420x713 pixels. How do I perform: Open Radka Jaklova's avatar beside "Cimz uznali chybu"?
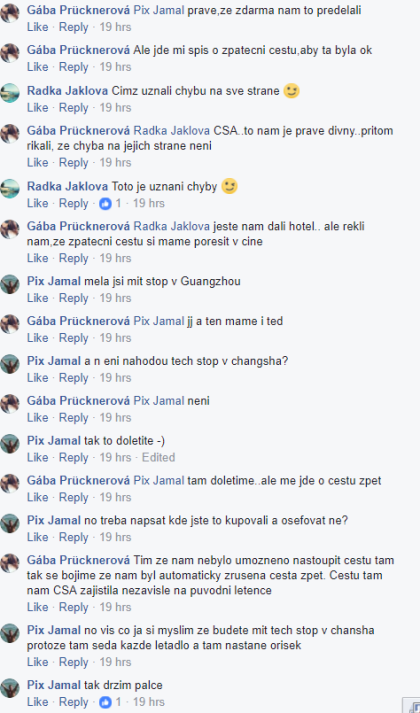[10, 93]
